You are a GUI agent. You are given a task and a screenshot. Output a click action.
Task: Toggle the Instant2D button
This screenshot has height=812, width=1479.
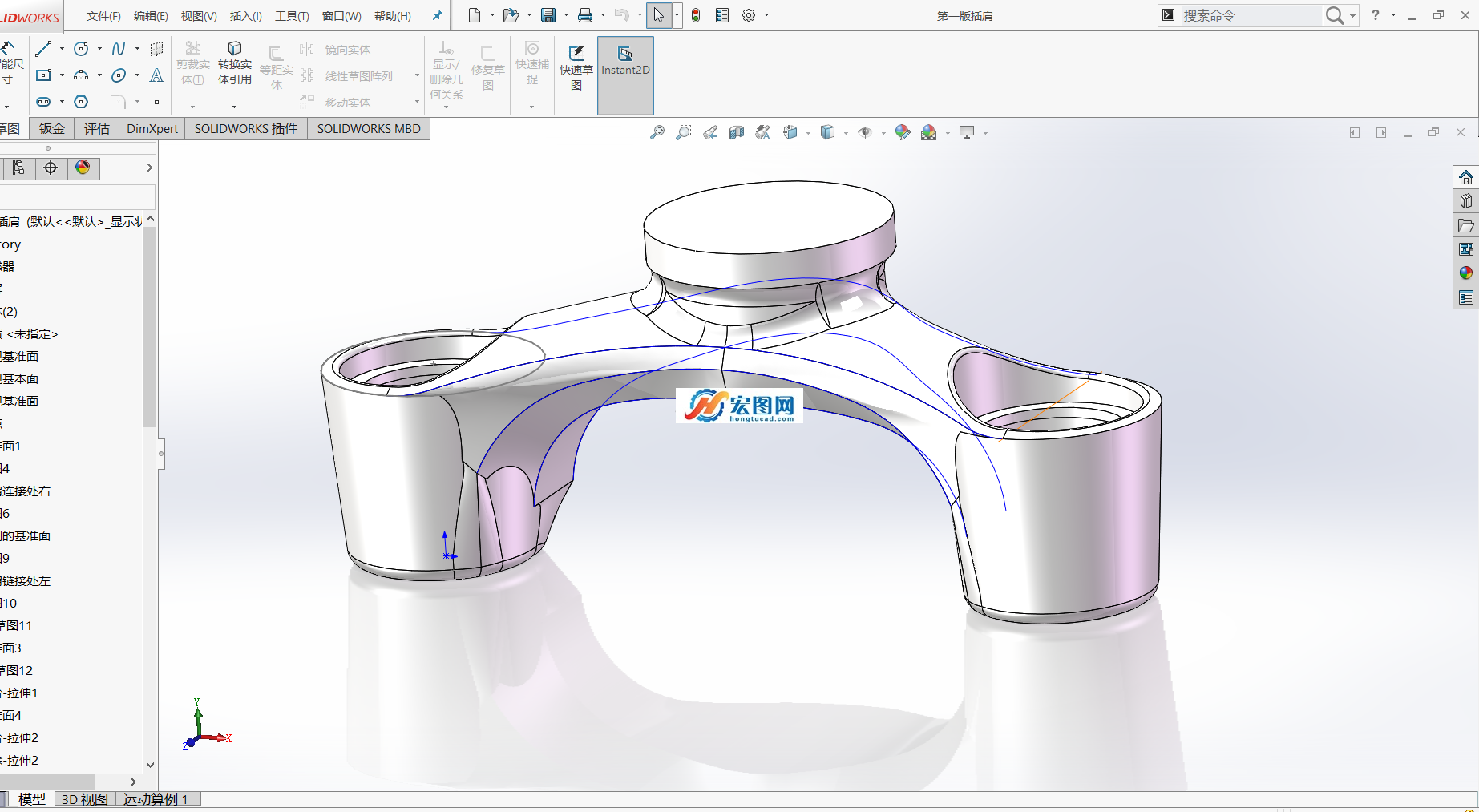pos(625,75)
